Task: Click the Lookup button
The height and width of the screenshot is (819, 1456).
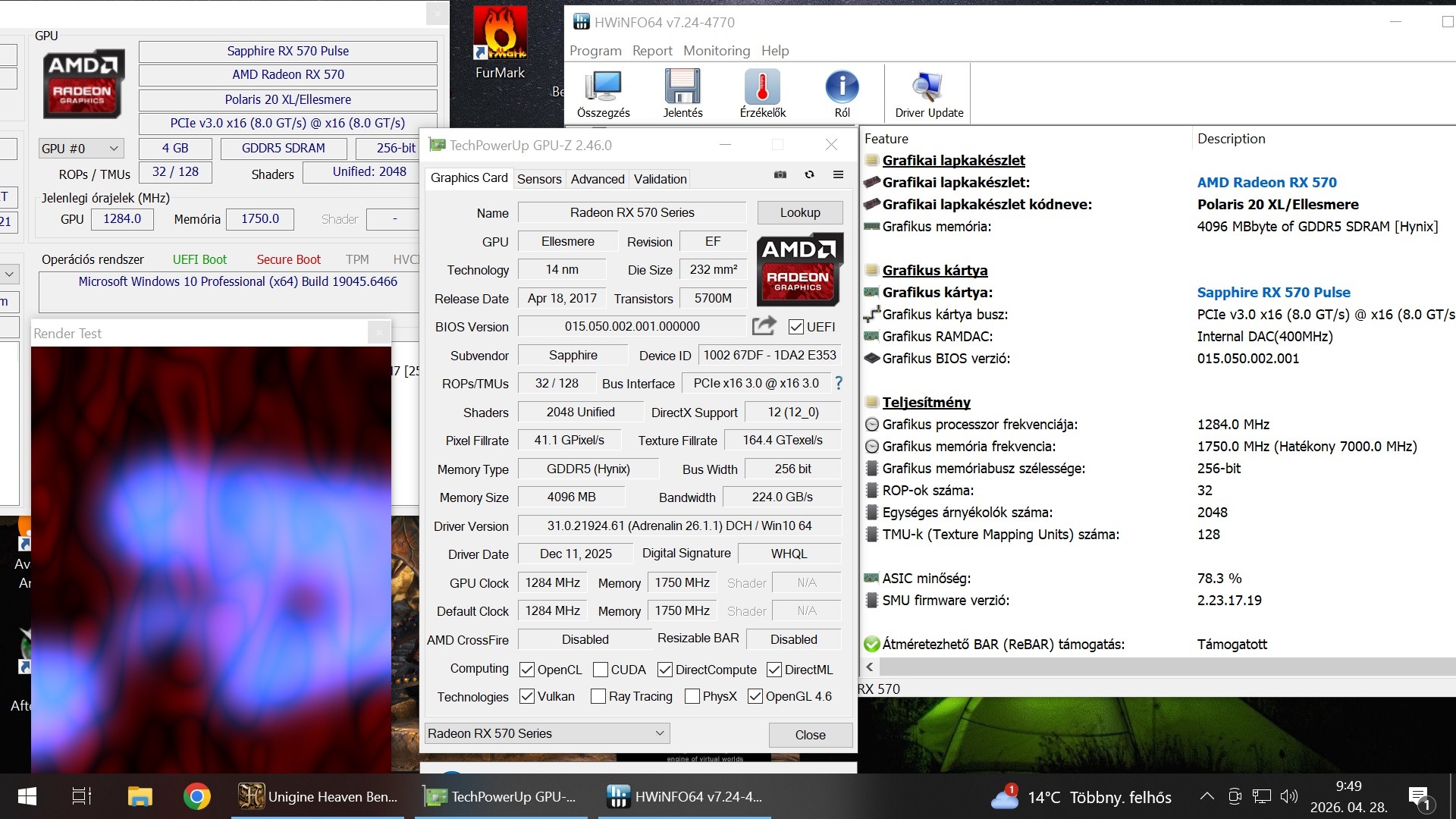Action: pos(799,212)
